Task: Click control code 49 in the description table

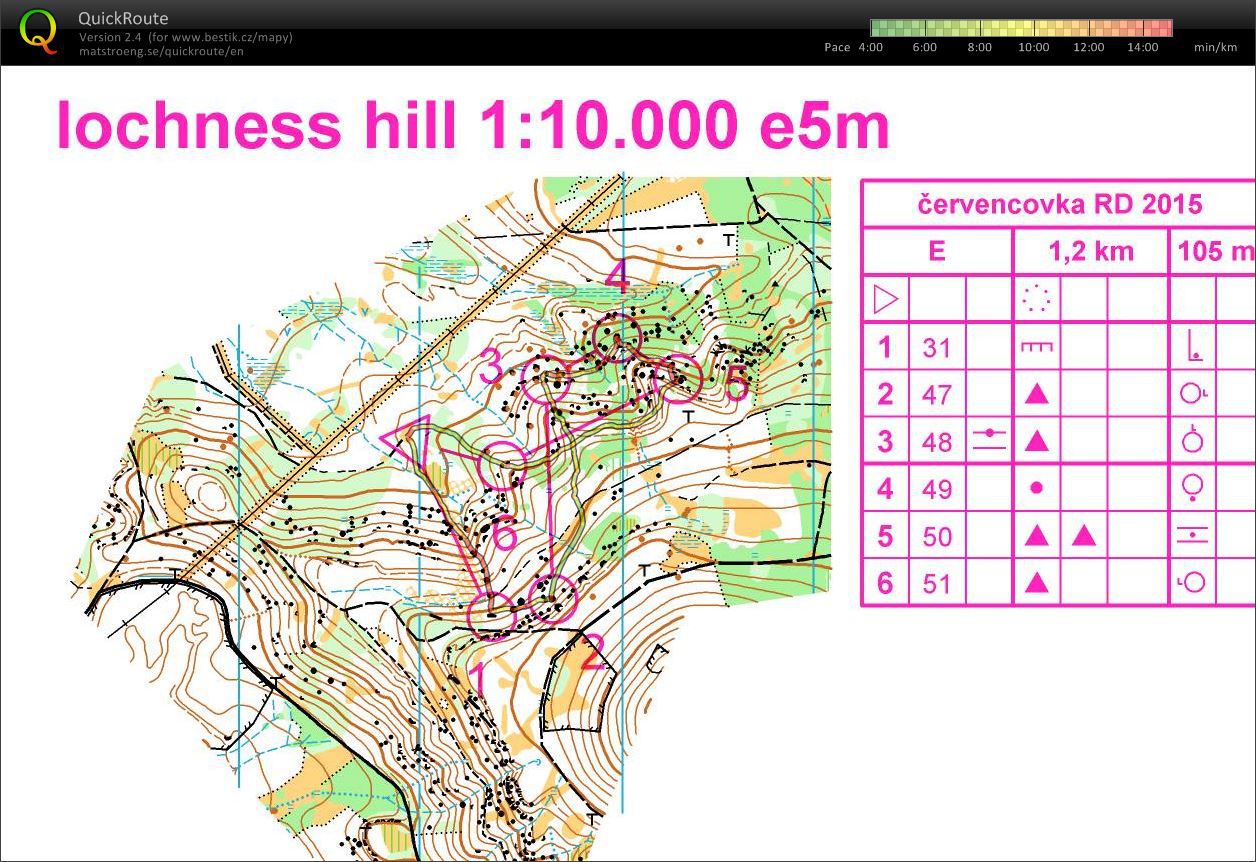Action: pyautogui.click(x=937, y=489)
